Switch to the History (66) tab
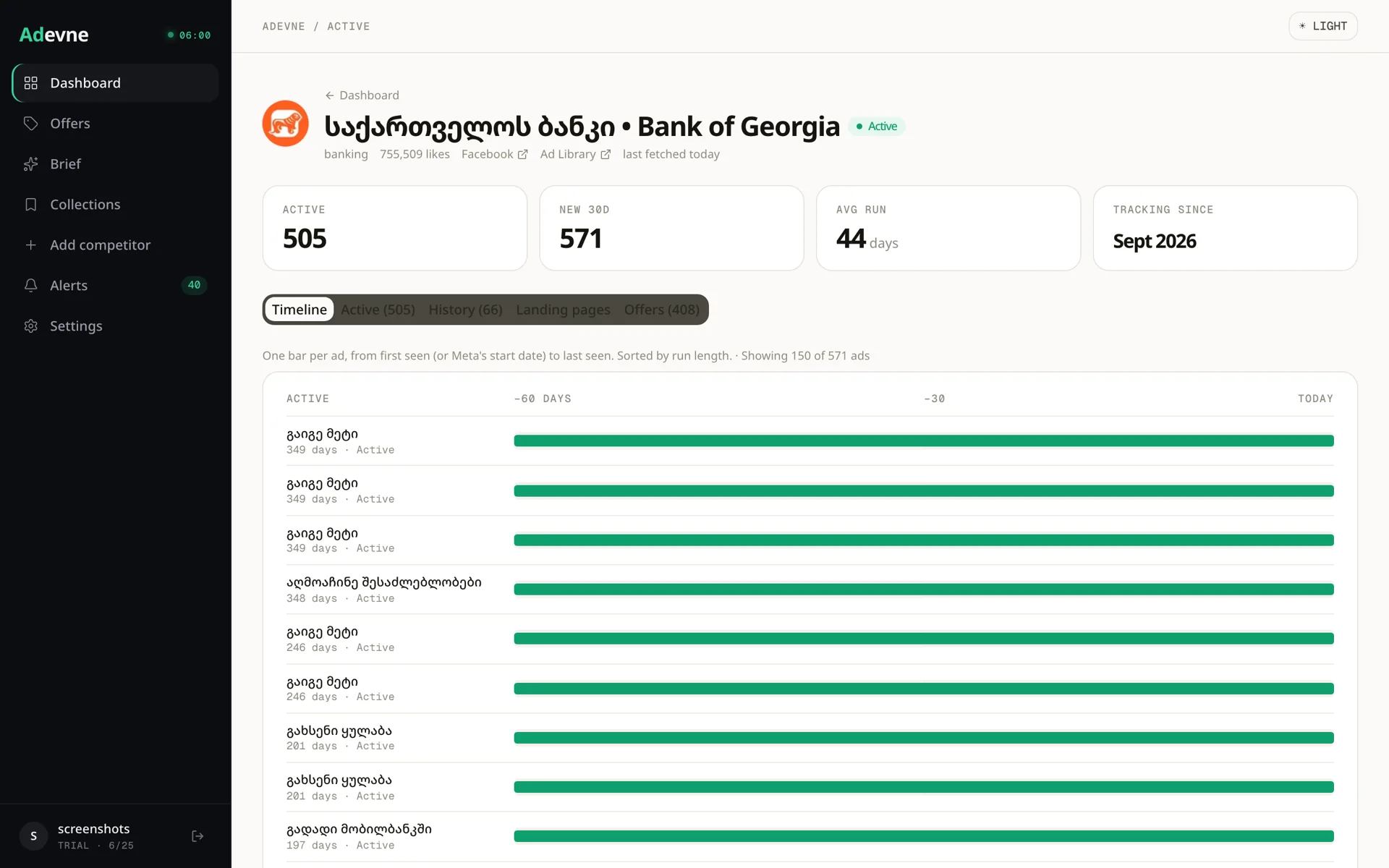This screenshot has width=1389, height=868. click(465, 310)
